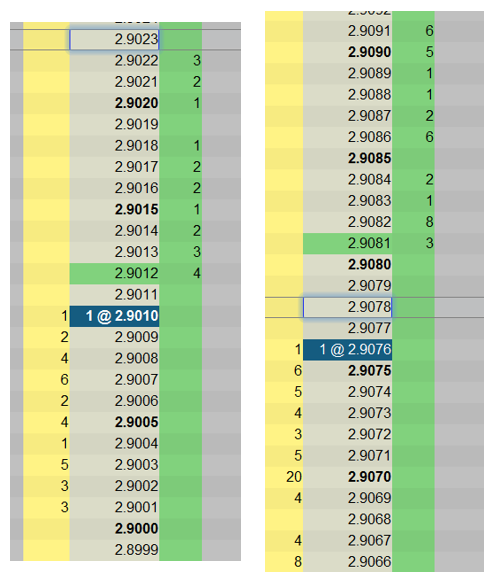The height and width of the screenshot is (586, 504).
Task: Click price 2.9088 in the ladder
Action: (x=370, y=95)
